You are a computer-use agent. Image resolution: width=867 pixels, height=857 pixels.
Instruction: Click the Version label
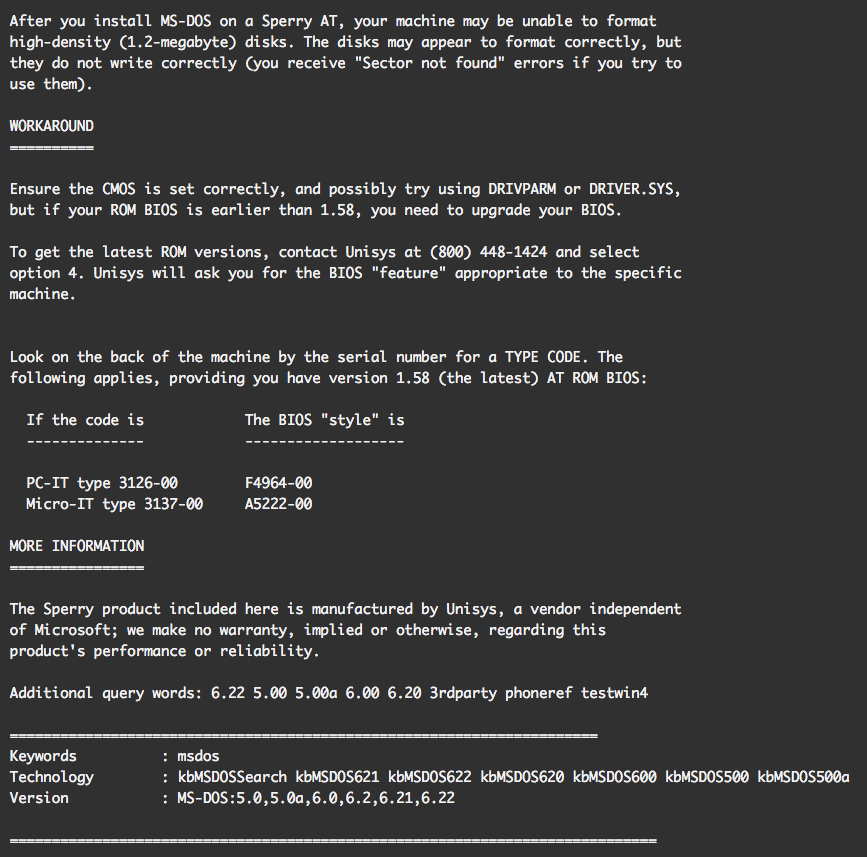click(x=39, y=798)
